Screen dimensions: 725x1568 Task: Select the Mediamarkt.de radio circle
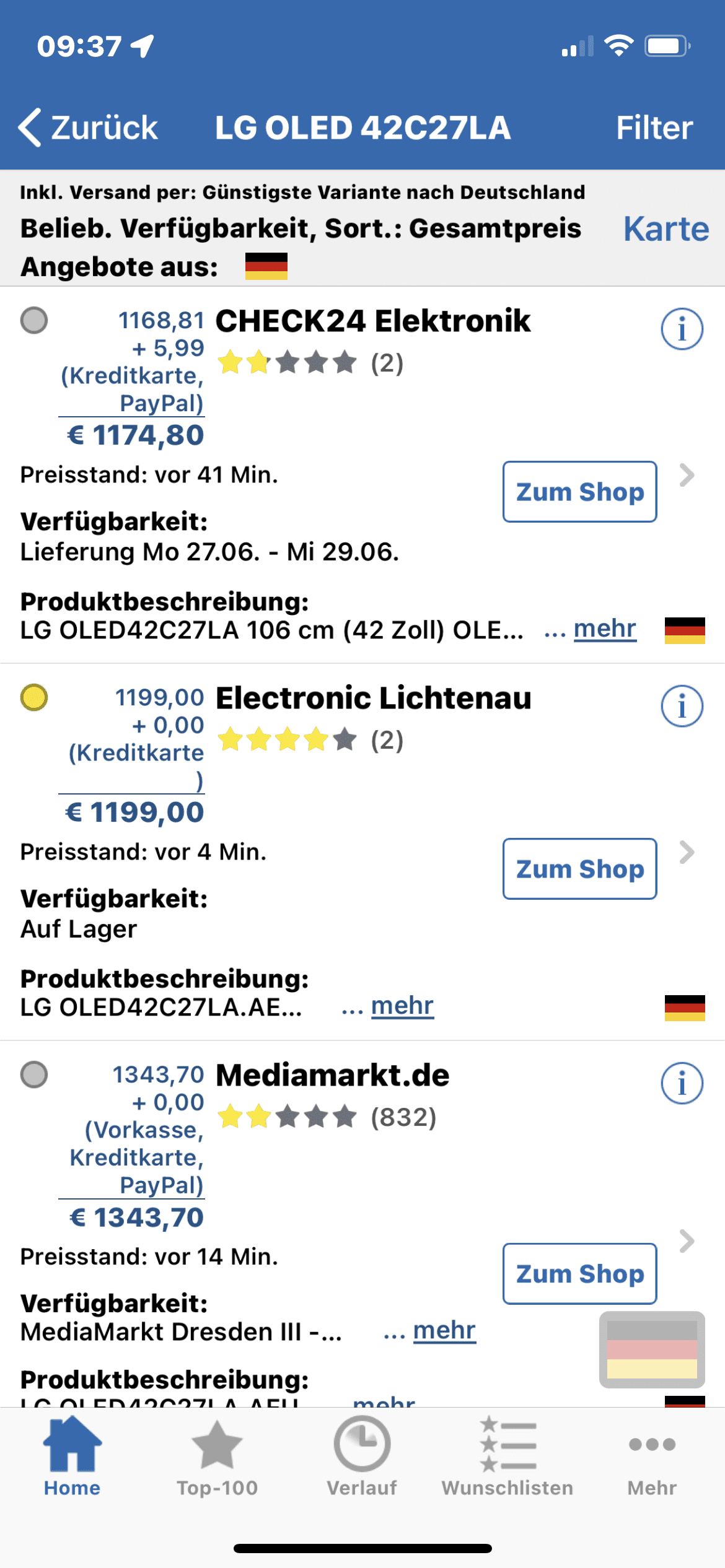[34, 1074]
